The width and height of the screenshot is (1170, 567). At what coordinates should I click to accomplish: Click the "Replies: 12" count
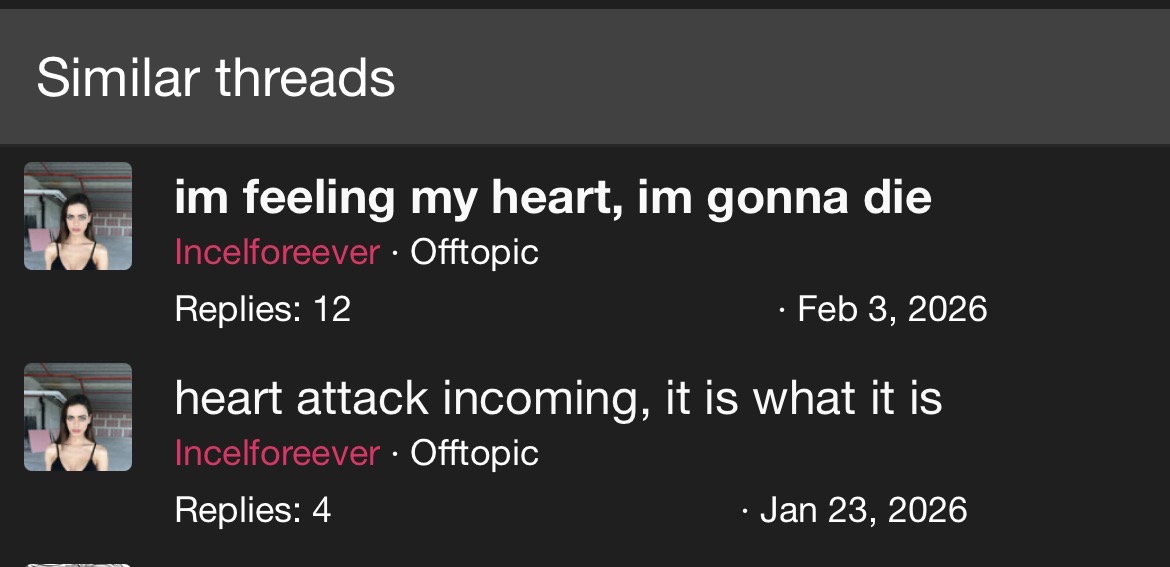[x=262, y=309]
